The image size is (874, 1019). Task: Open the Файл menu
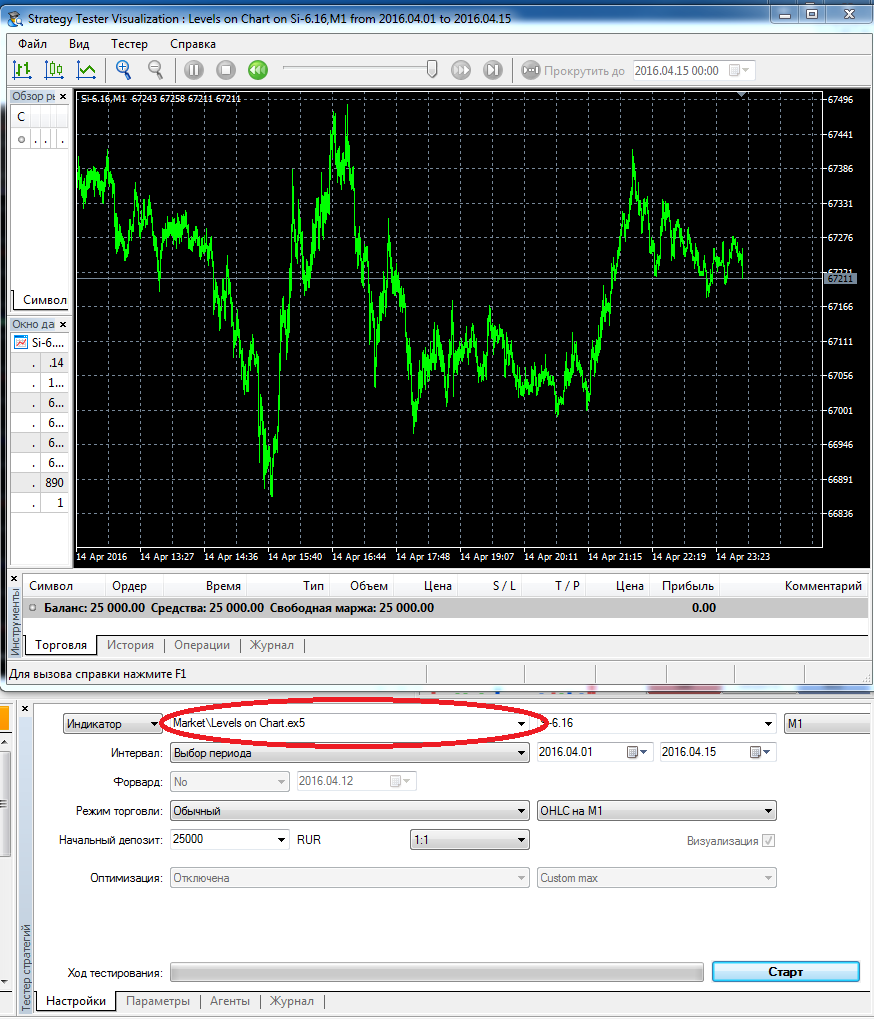point(32,44)
